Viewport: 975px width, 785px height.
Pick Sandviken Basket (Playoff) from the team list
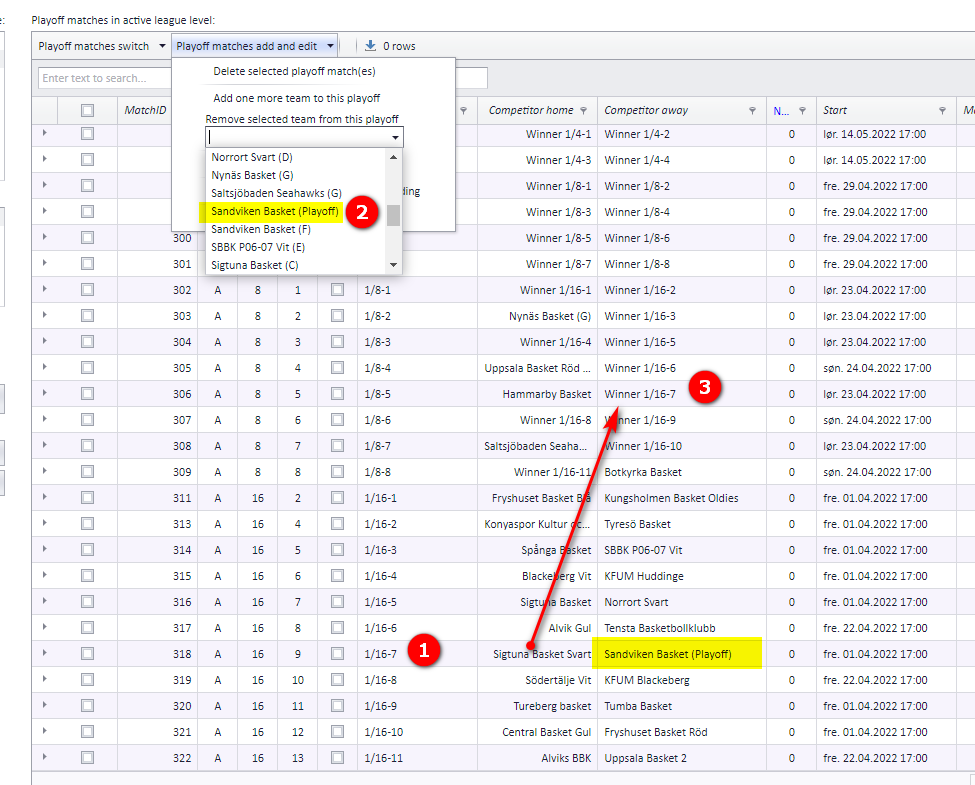275,211
